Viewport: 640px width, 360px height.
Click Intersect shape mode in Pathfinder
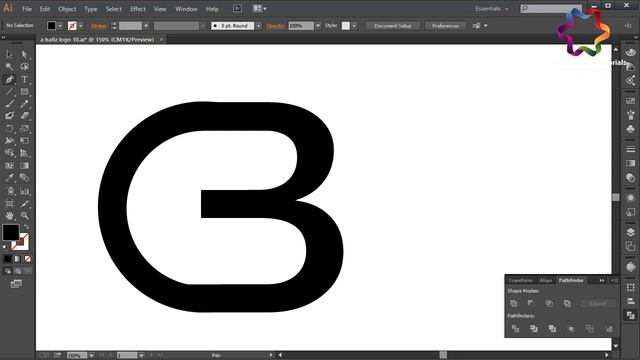tap(549, 303)
